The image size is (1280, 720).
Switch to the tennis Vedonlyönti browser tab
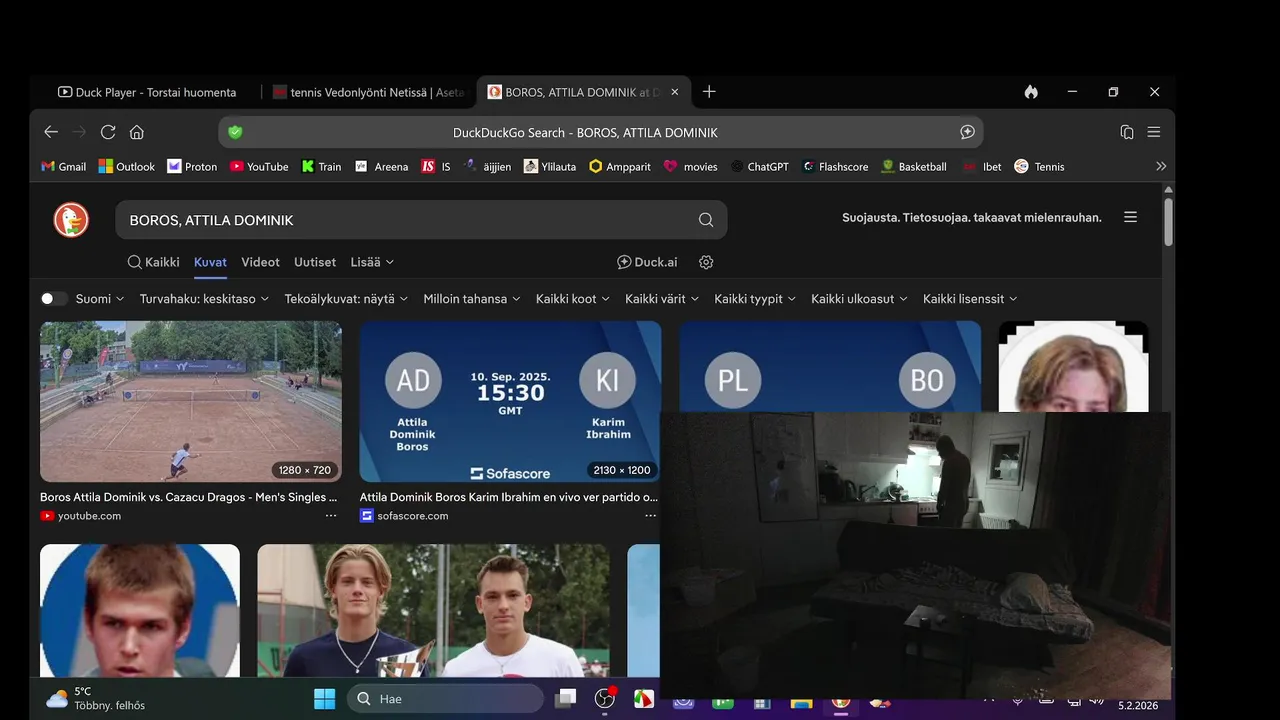pos(368,92)
